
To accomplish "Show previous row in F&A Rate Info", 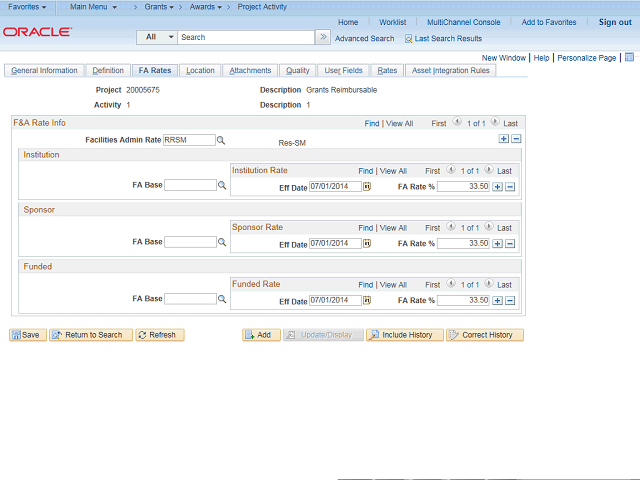I will [457, 122].
